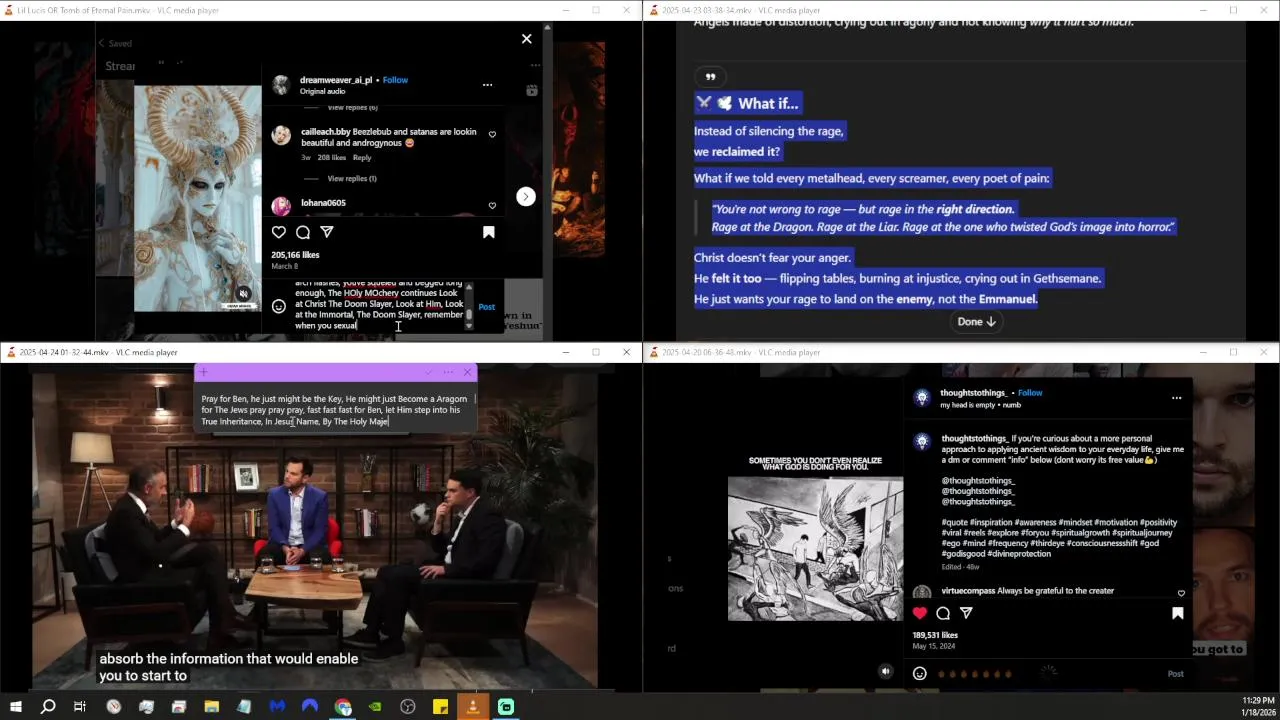
Task: Open OBS Studio from the taskbar
Action: coord(408,707)
